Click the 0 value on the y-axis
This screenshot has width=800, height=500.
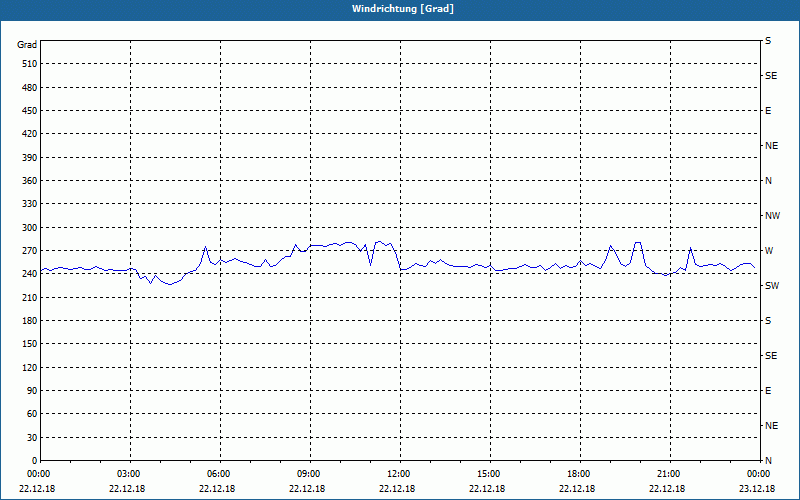[35, 461]
